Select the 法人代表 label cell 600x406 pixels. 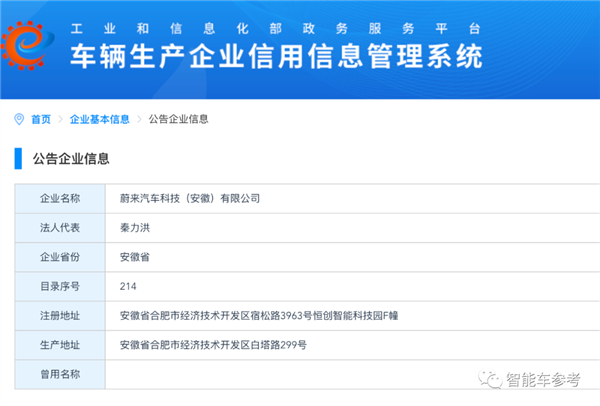[60, 228]
